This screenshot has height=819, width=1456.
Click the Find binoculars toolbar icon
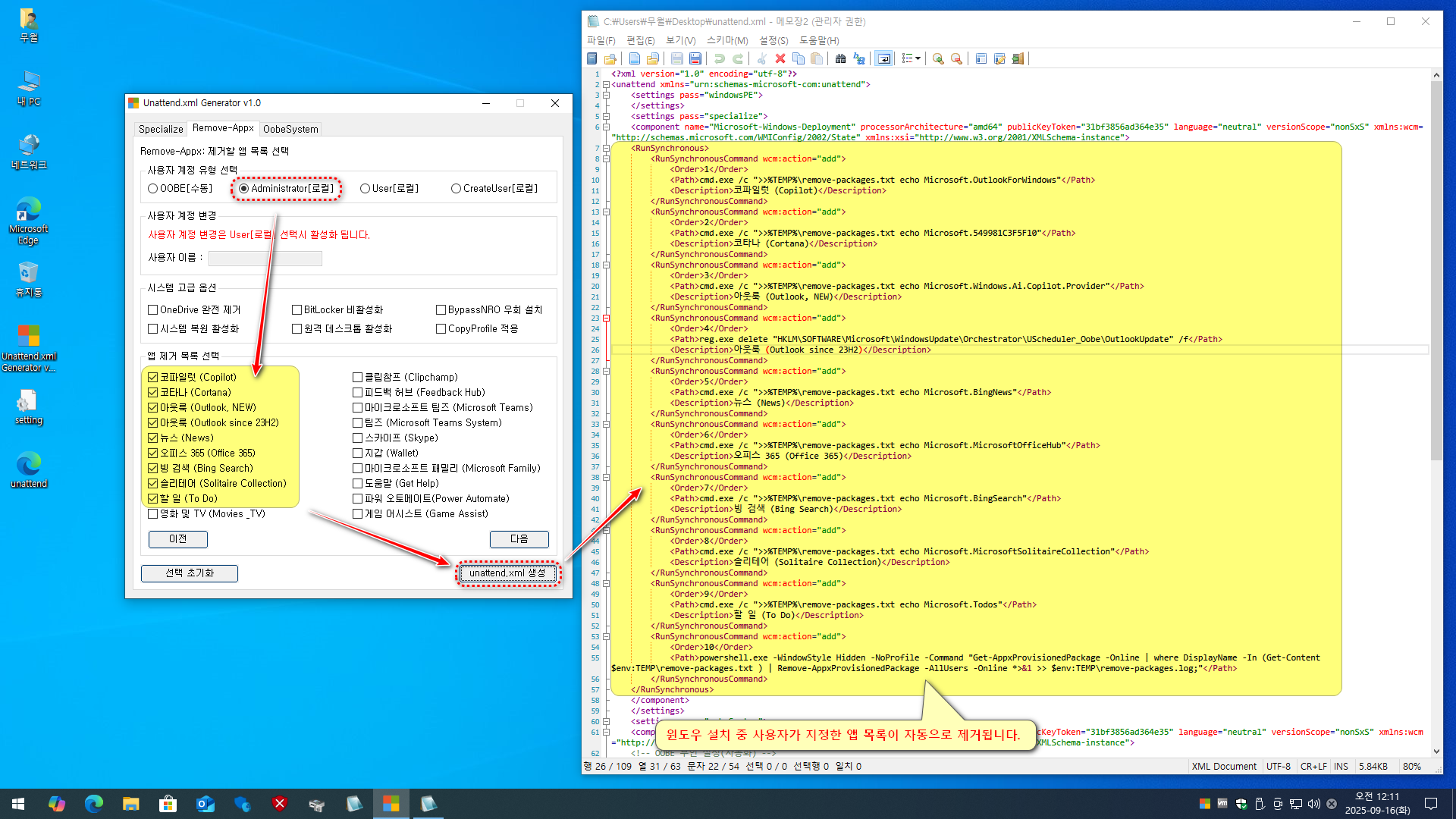point(840,58)
